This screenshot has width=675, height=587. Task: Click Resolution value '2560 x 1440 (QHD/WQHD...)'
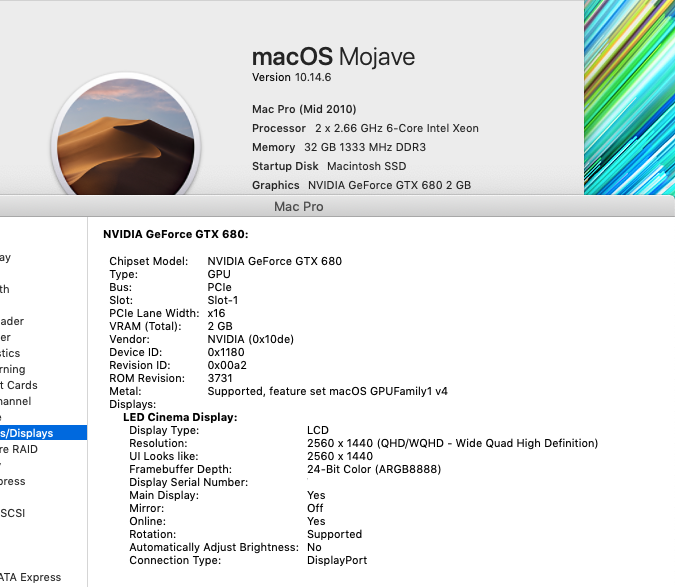click(452, 443)
